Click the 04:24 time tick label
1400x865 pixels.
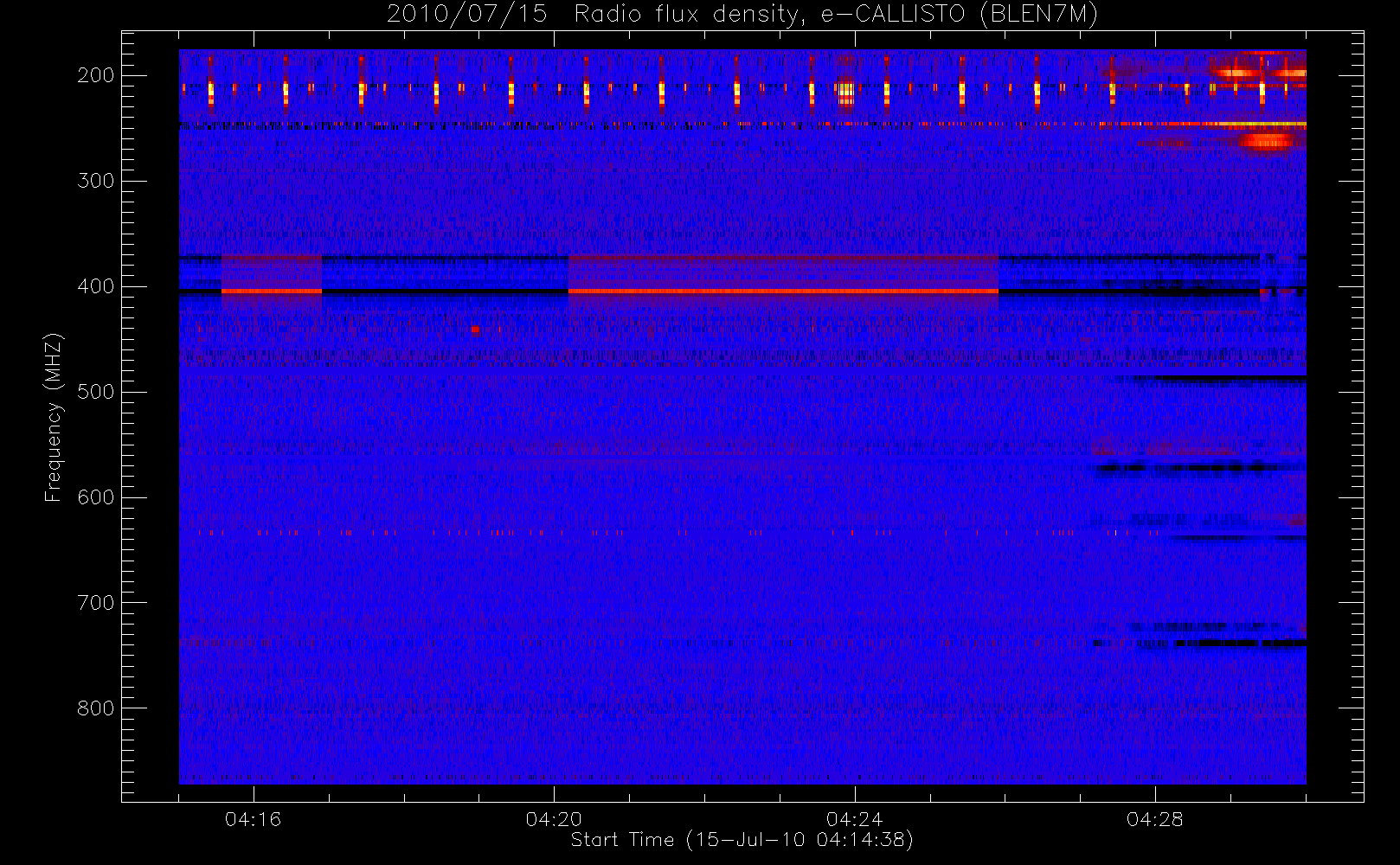(x=854, y=819)
